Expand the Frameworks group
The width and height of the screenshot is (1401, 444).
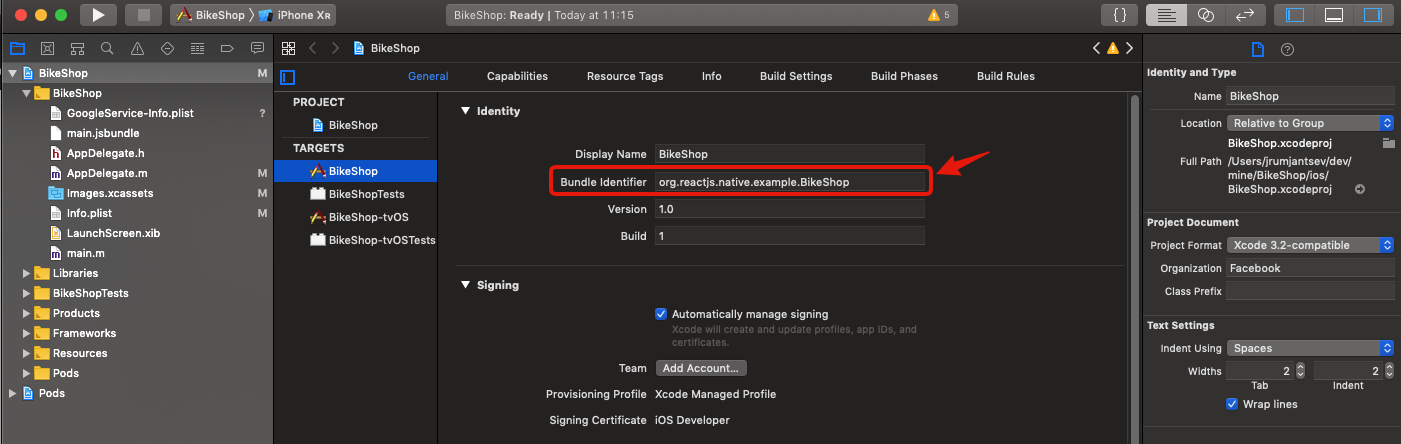coord(27,333)
